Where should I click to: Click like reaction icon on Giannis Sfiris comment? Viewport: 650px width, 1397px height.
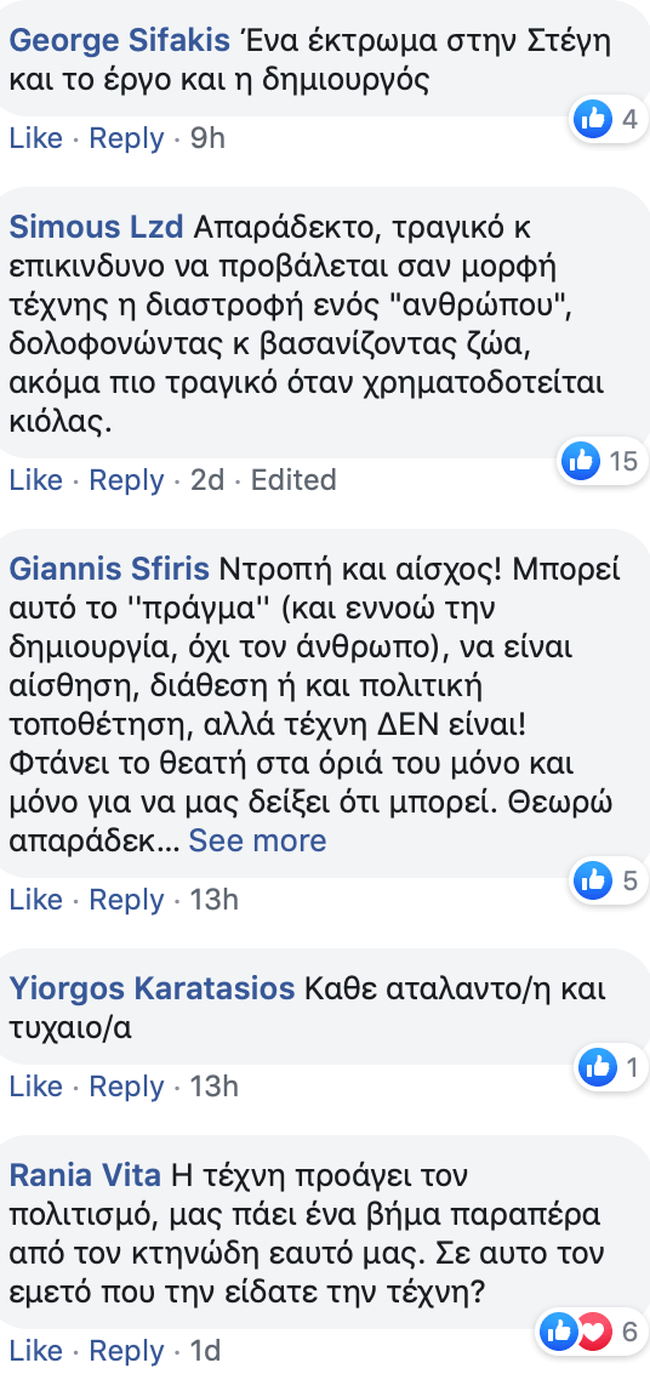[x=592, y=880]
